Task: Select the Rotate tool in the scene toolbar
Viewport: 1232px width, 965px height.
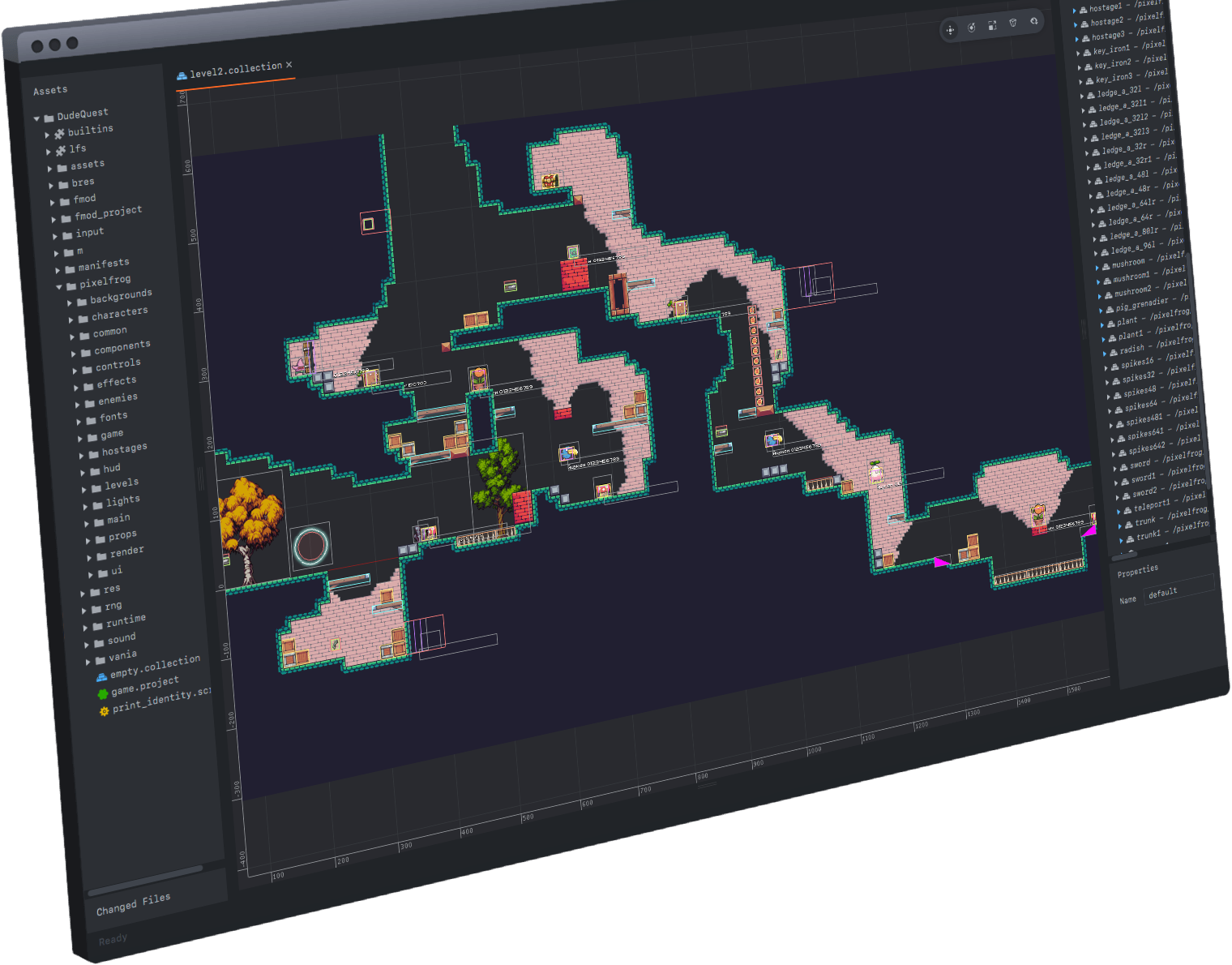Action: point(971,28)
